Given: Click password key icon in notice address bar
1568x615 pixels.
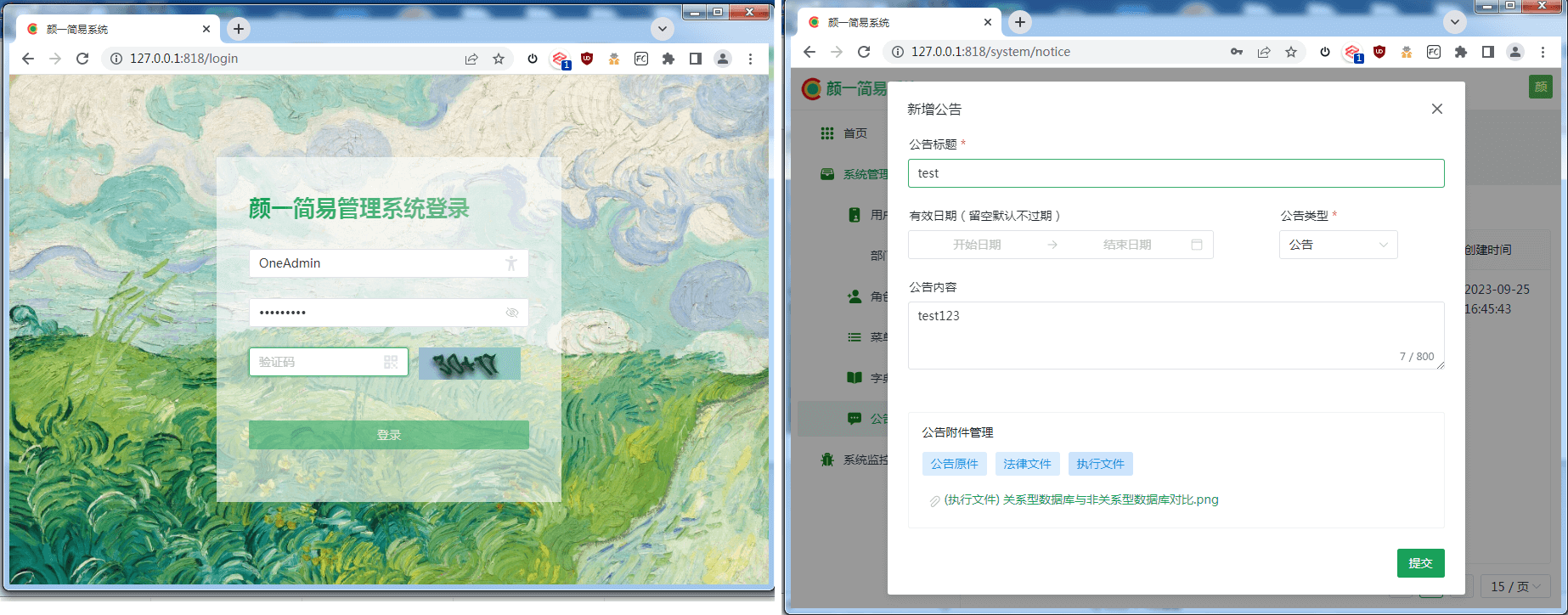Looking at the screenshot, I should 1237,52.
